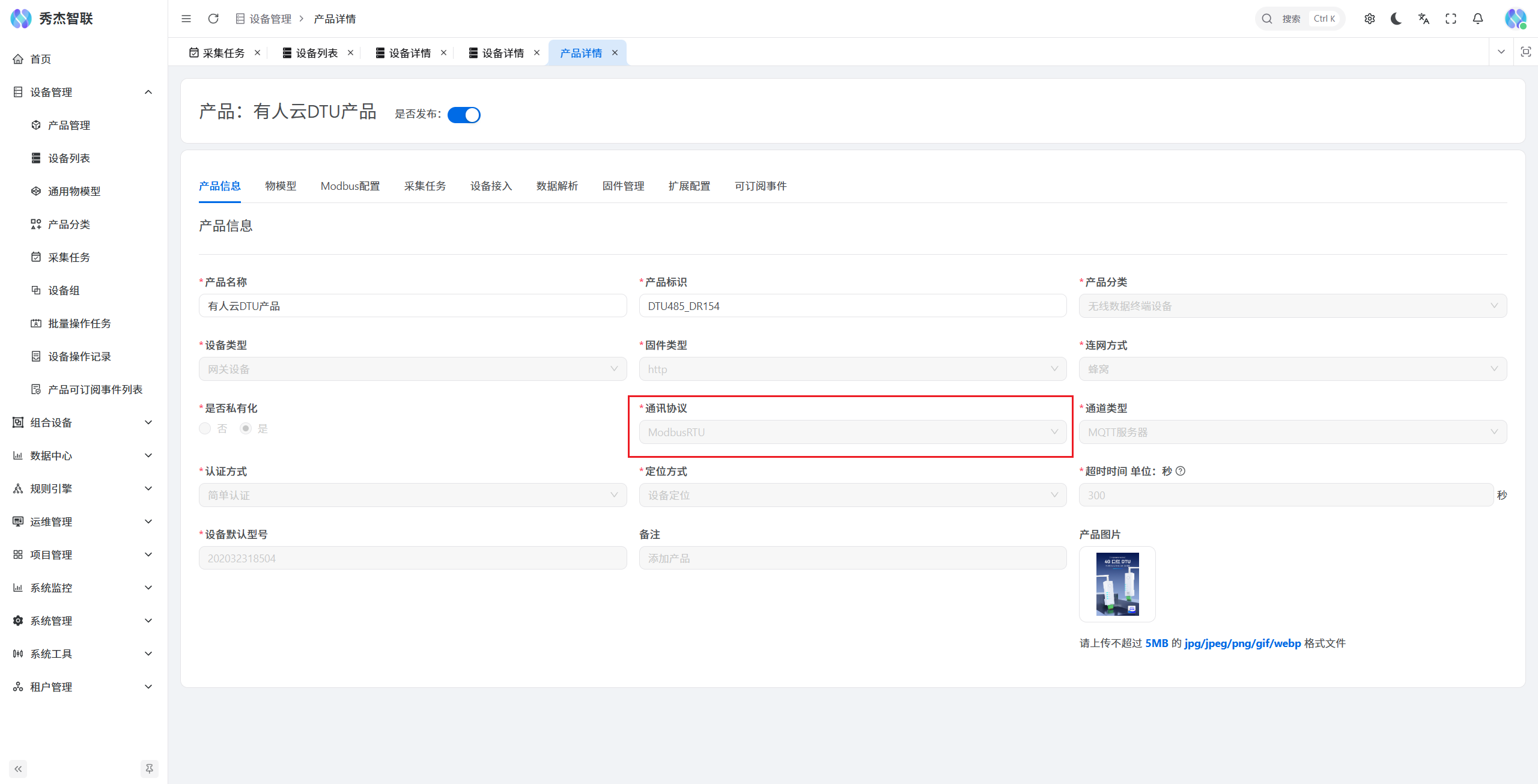Screen dimensions: 1538x784
Task: Open the language translation icon
Action: [x=1423, y=19]
